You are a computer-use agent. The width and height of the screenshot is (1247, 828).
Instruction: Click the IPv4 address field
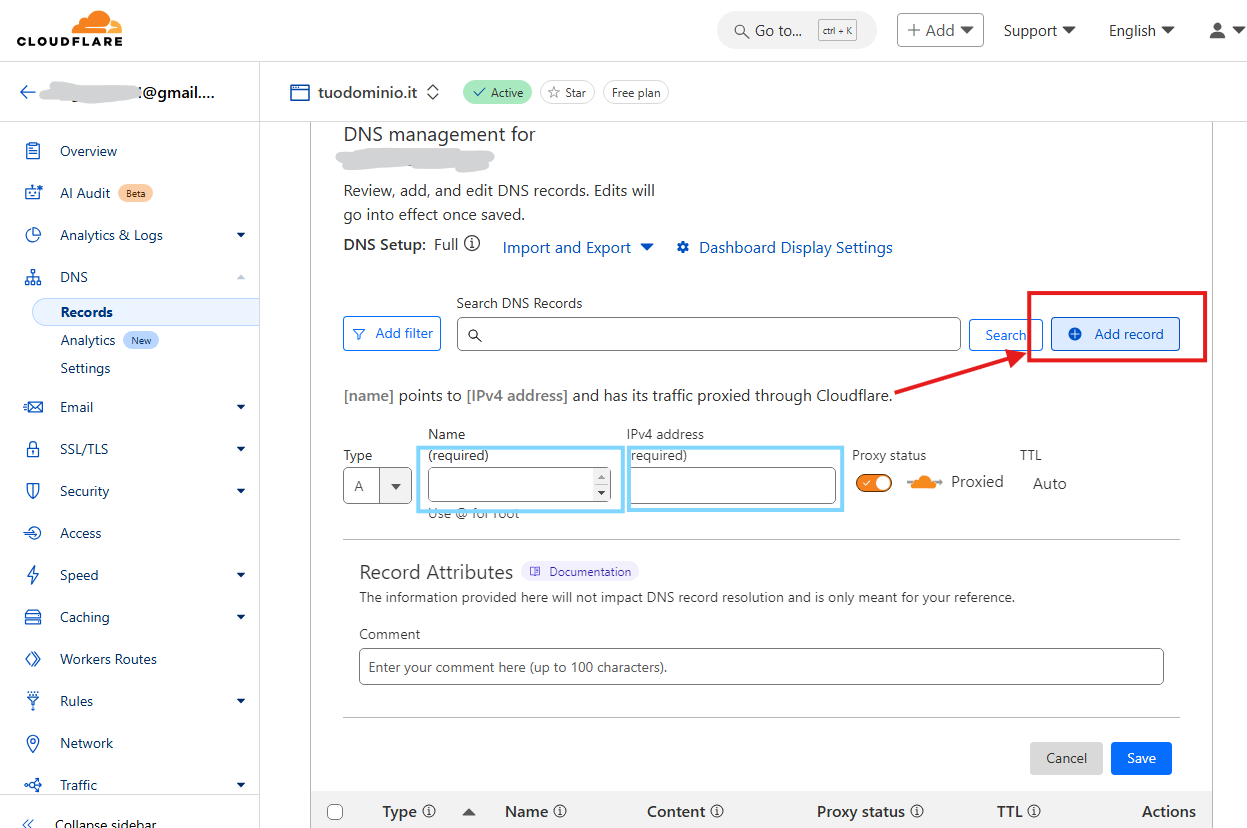point(733,485)
